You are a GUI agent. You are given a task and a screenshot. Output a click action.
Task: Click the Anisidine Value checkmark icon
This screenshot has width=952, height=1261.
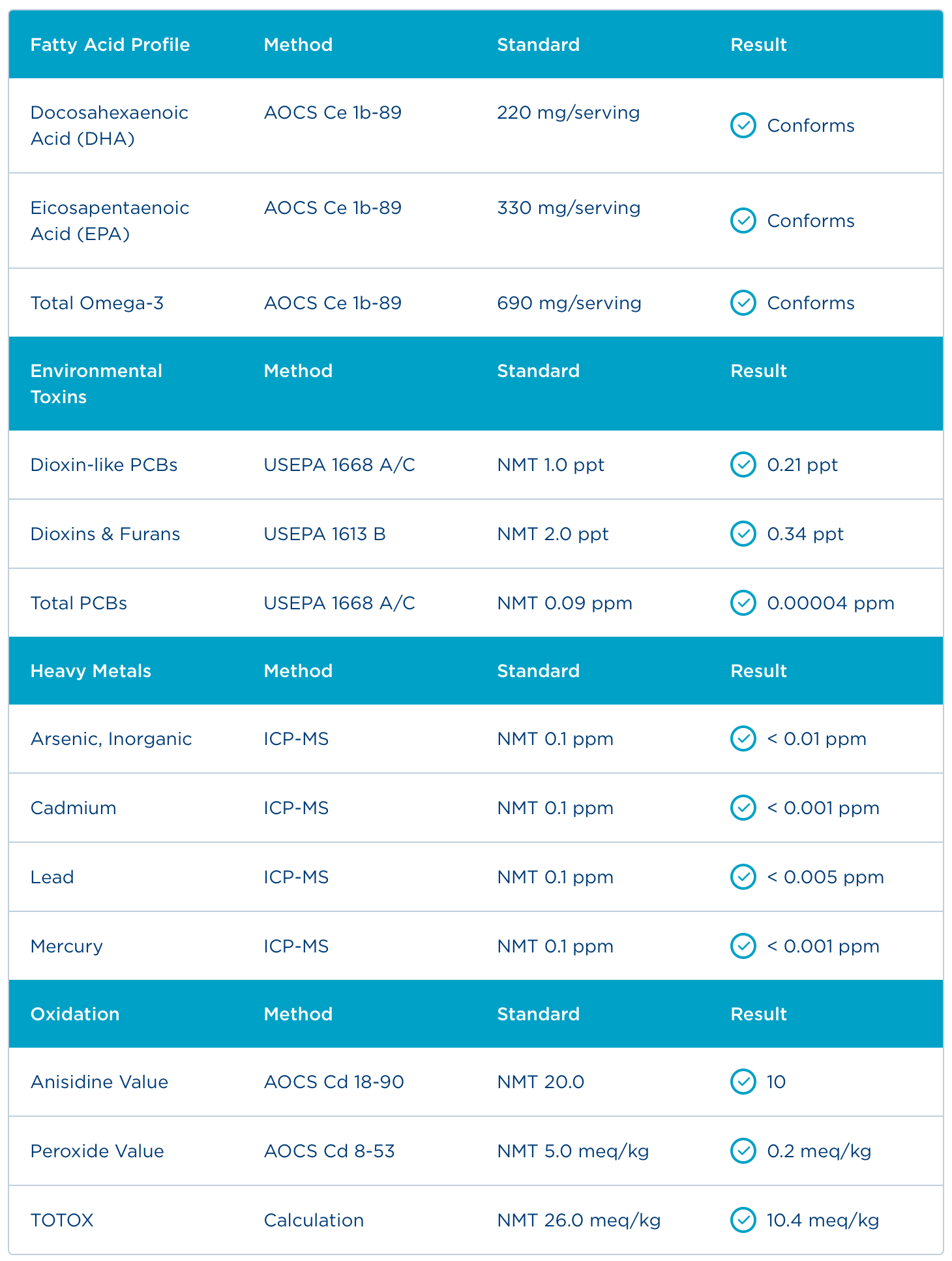point(743,1082)
